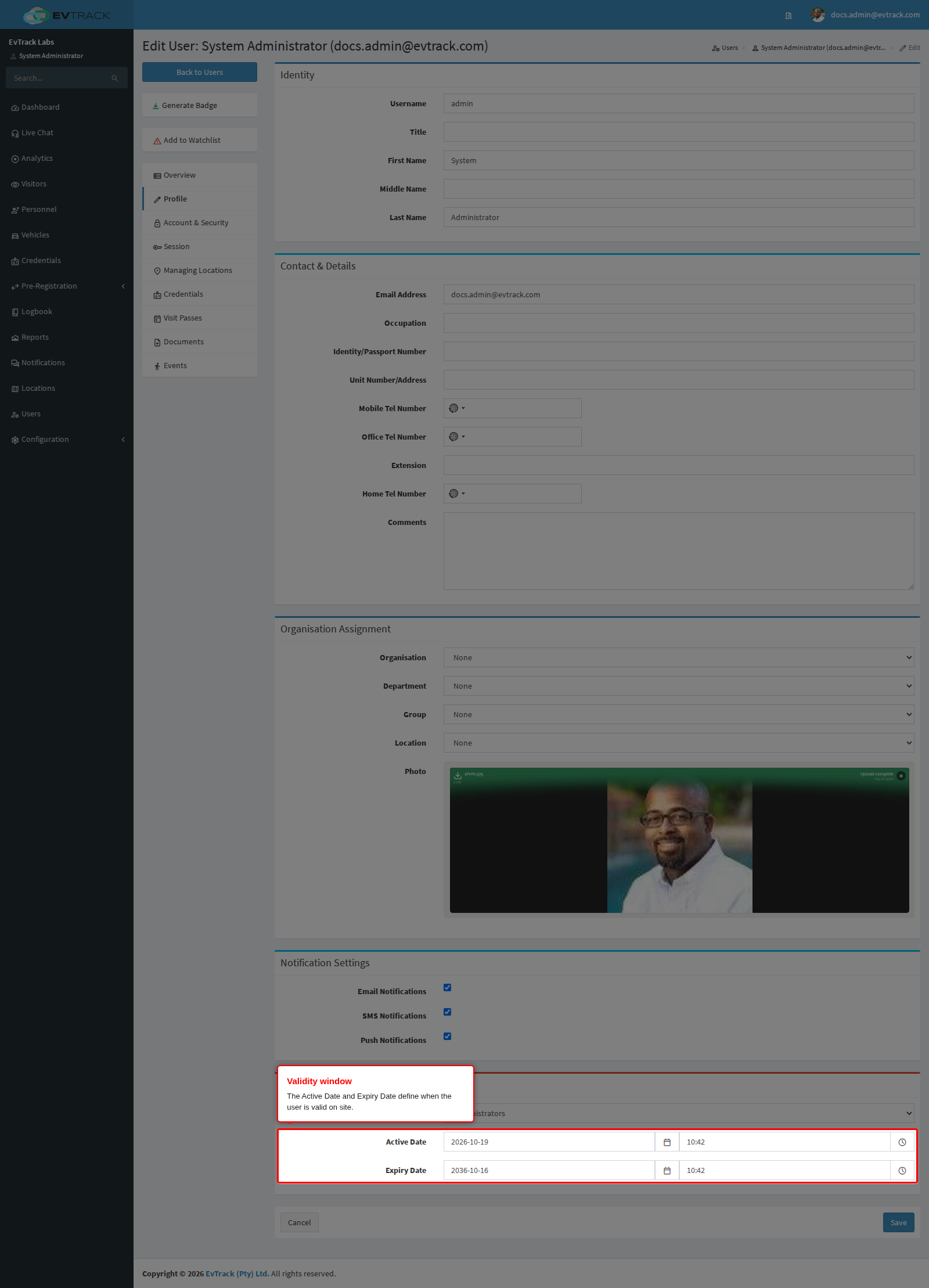Screen dimensions: 929x1288
Task: Click the building icon in top header
Action: click(788, 16)
